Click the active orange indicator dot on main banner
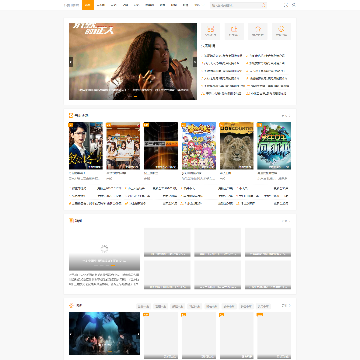This screenshot has width=360, height=360. click(x=135, y=96)
